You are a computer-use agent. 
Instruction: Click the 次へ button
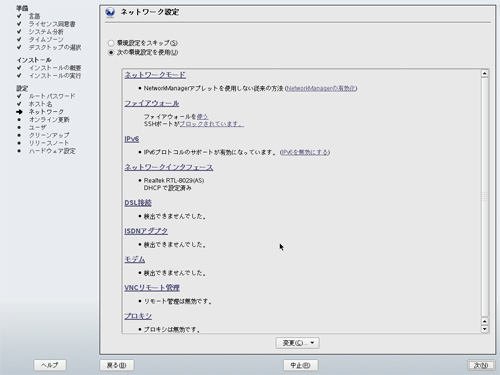tap(481, 365)
